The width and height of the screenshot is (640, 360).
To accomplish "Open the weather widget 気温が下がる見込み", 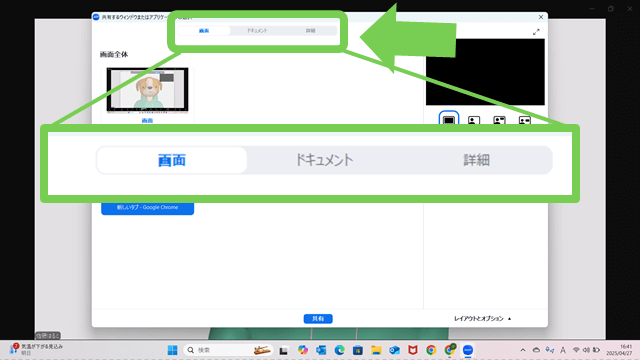I will tap(37, 350).
